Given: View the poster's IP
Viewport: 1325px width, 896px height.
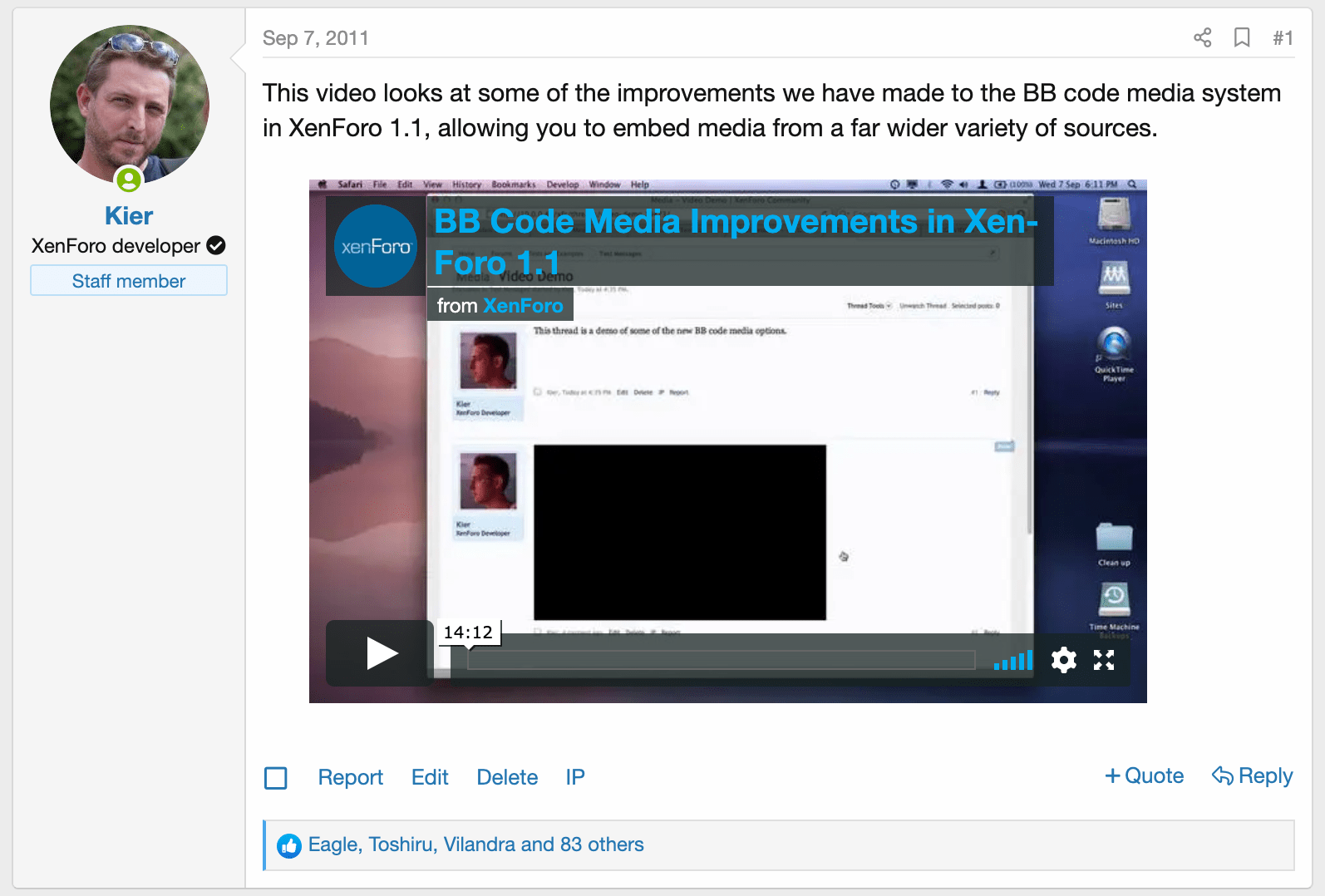Looking at the screenshot, I should pyautogui.click(x=575, y=777).
